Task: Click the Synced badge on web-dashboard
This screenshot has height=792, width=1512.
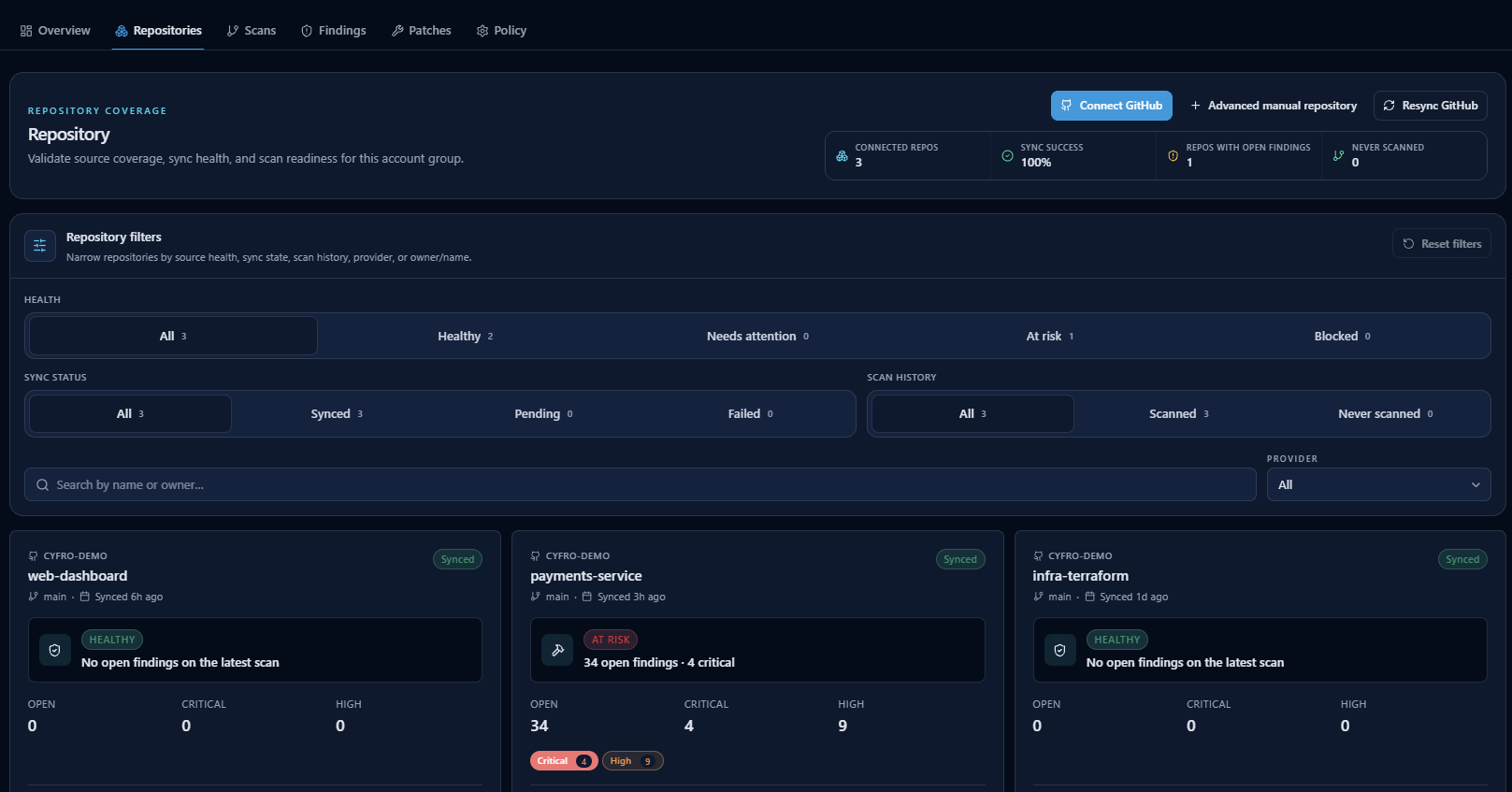Action: (457, 559)
